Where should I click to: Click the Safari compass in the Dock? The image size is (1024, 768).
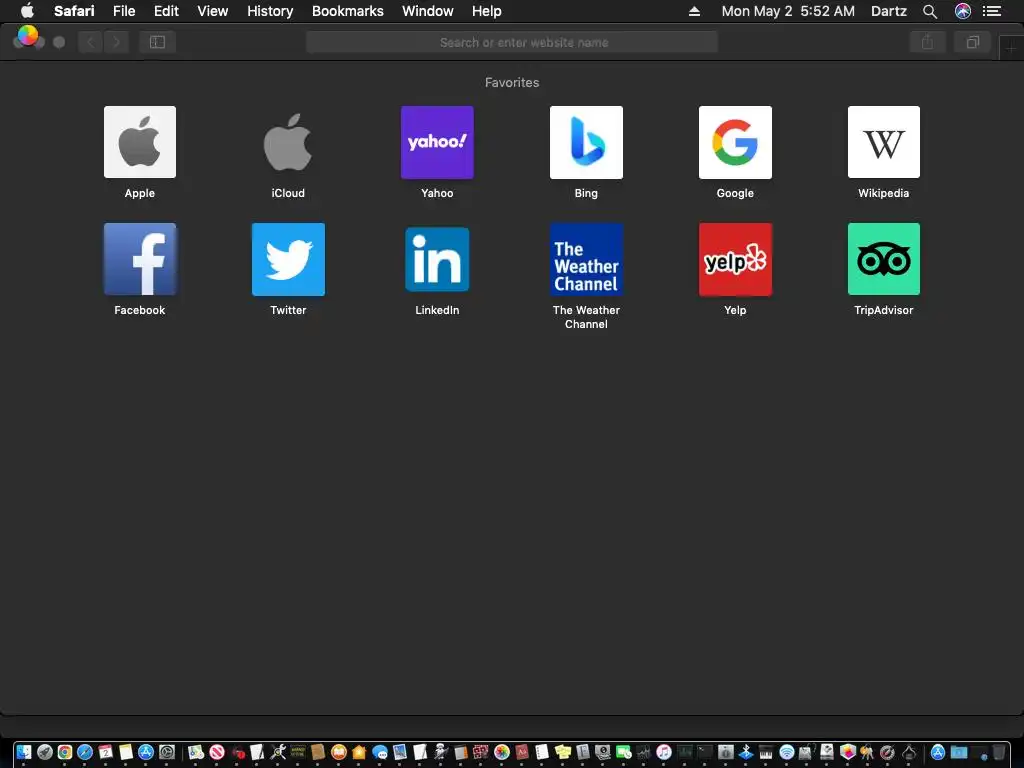[x=85, y=752]
